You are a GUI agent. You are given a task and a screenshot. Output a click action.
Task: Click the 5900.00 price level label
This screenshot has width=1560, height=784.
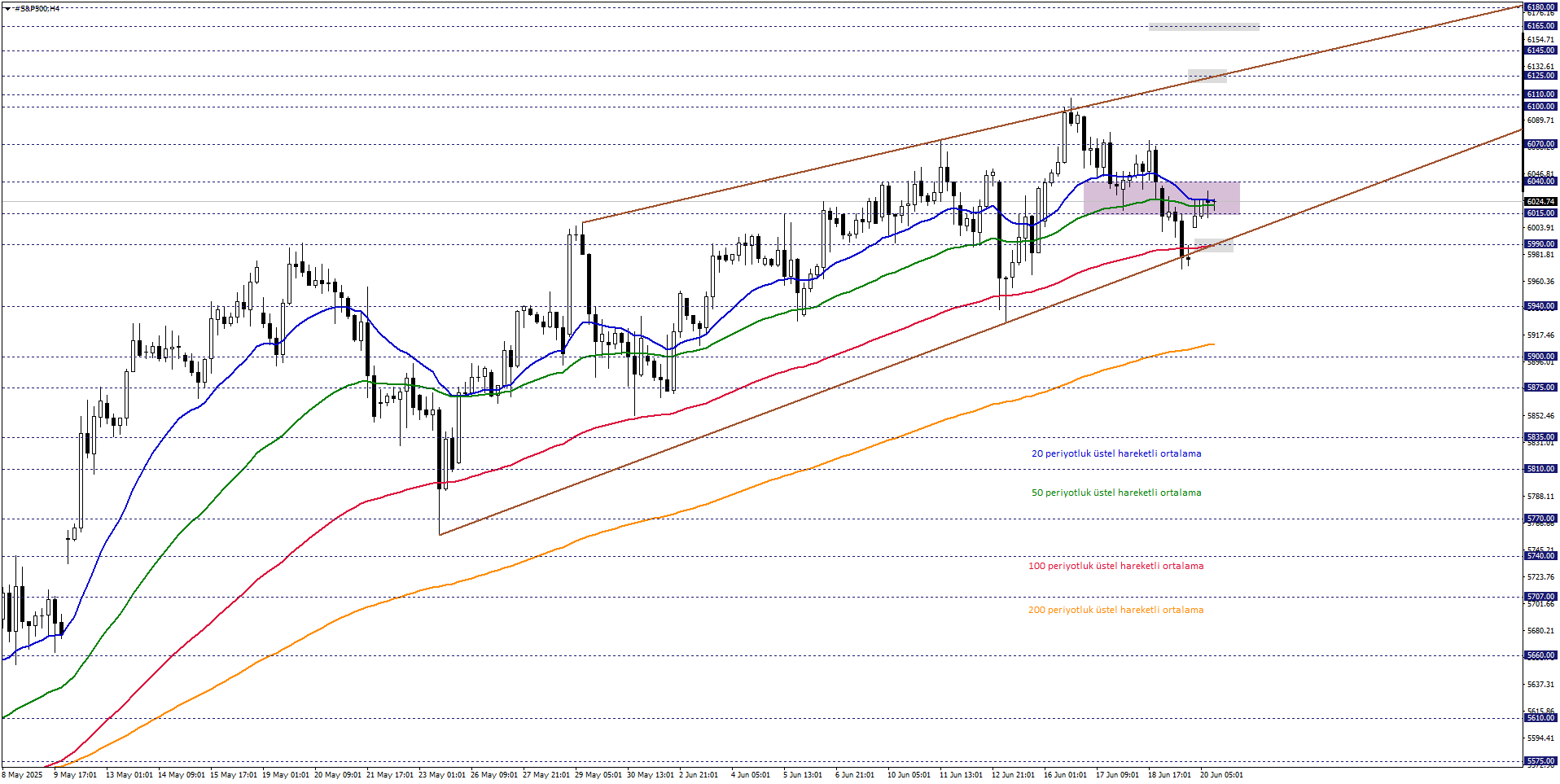pyautogui.click(x=1540, y=357)
